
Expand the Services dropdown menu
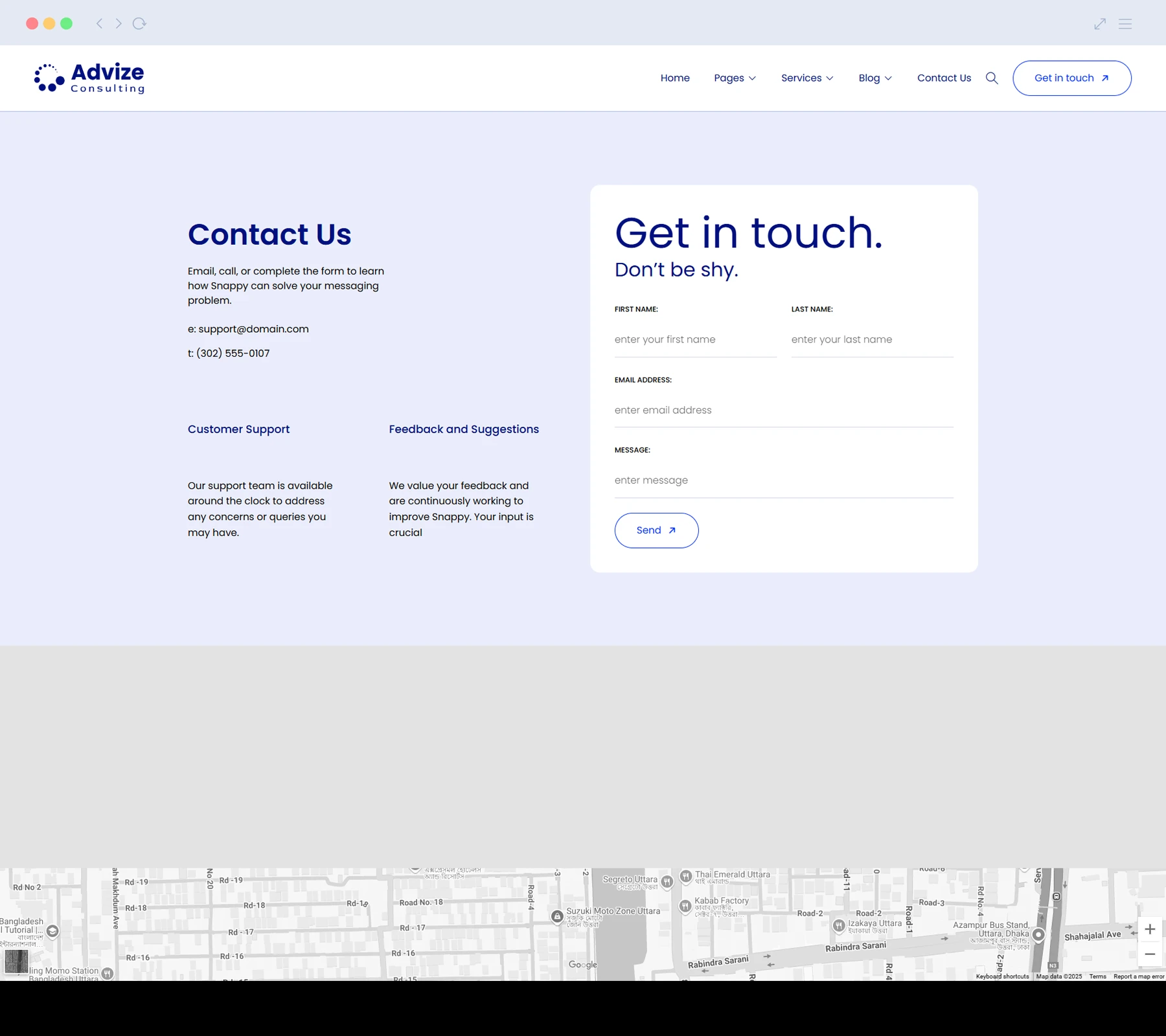pos(806,78)
